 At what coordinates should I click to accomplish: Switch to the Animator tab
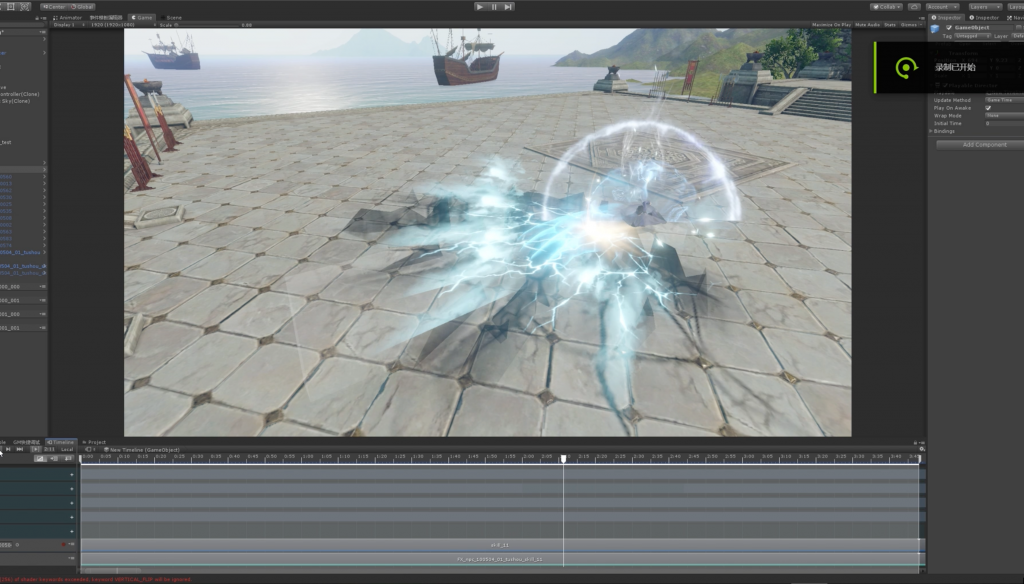pyautogui.click(x=67, y=18)
